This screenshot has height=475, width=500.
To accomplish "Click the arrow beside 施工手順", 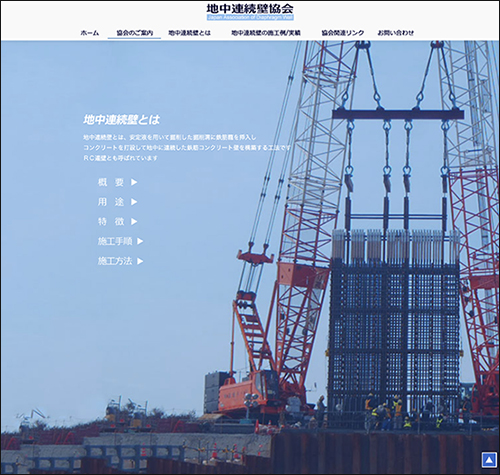I will [x=140, y=241].
